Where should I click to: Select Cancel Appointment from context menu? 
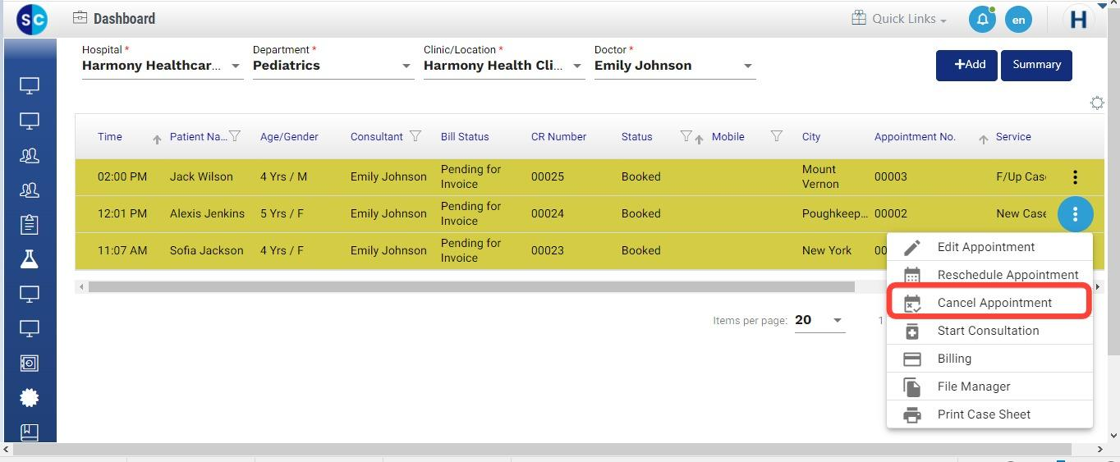pos(993,303)
